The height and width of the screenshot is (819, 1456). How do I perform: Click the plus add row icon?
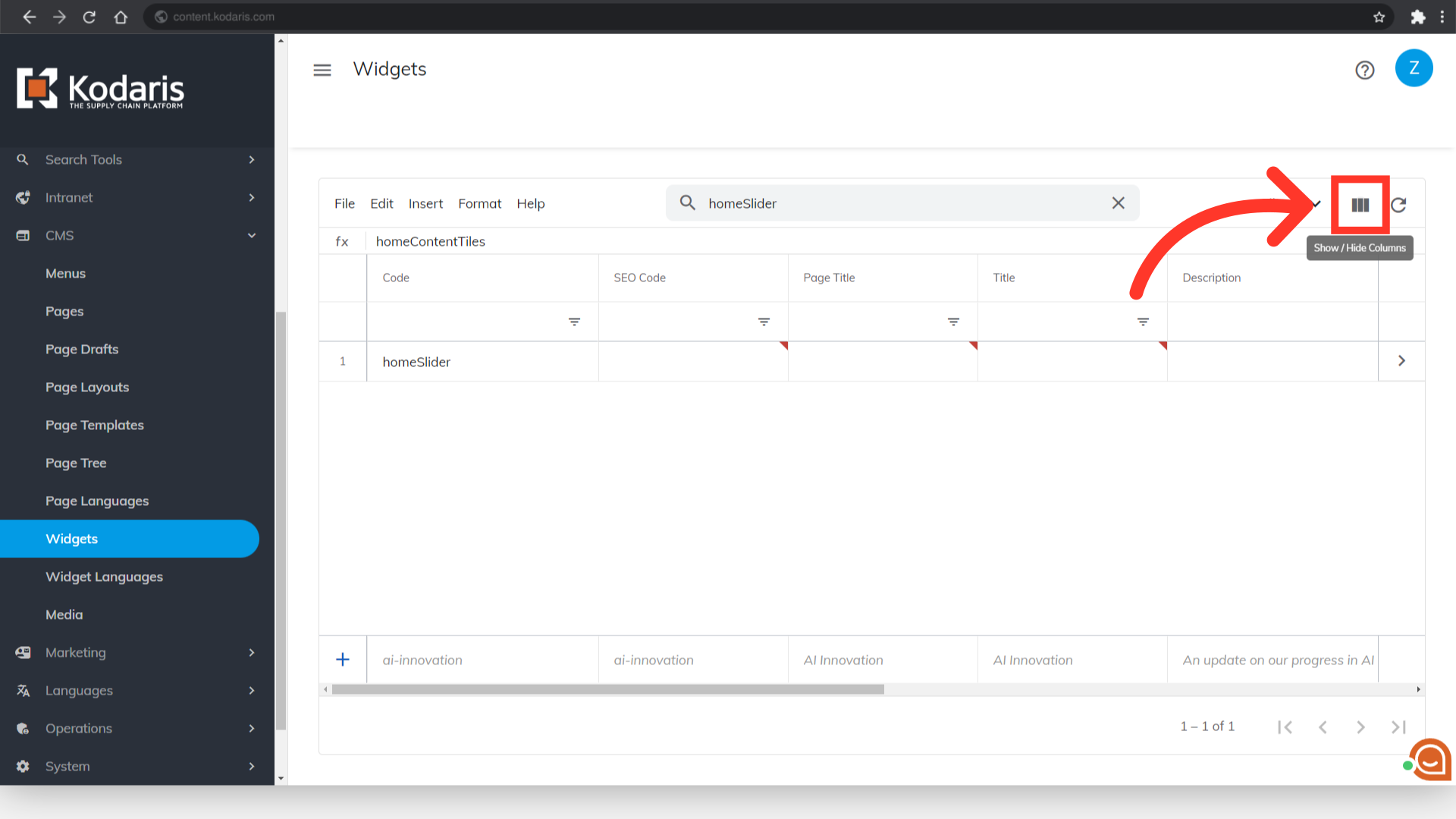pyautogui.click(x=343, y=660)
